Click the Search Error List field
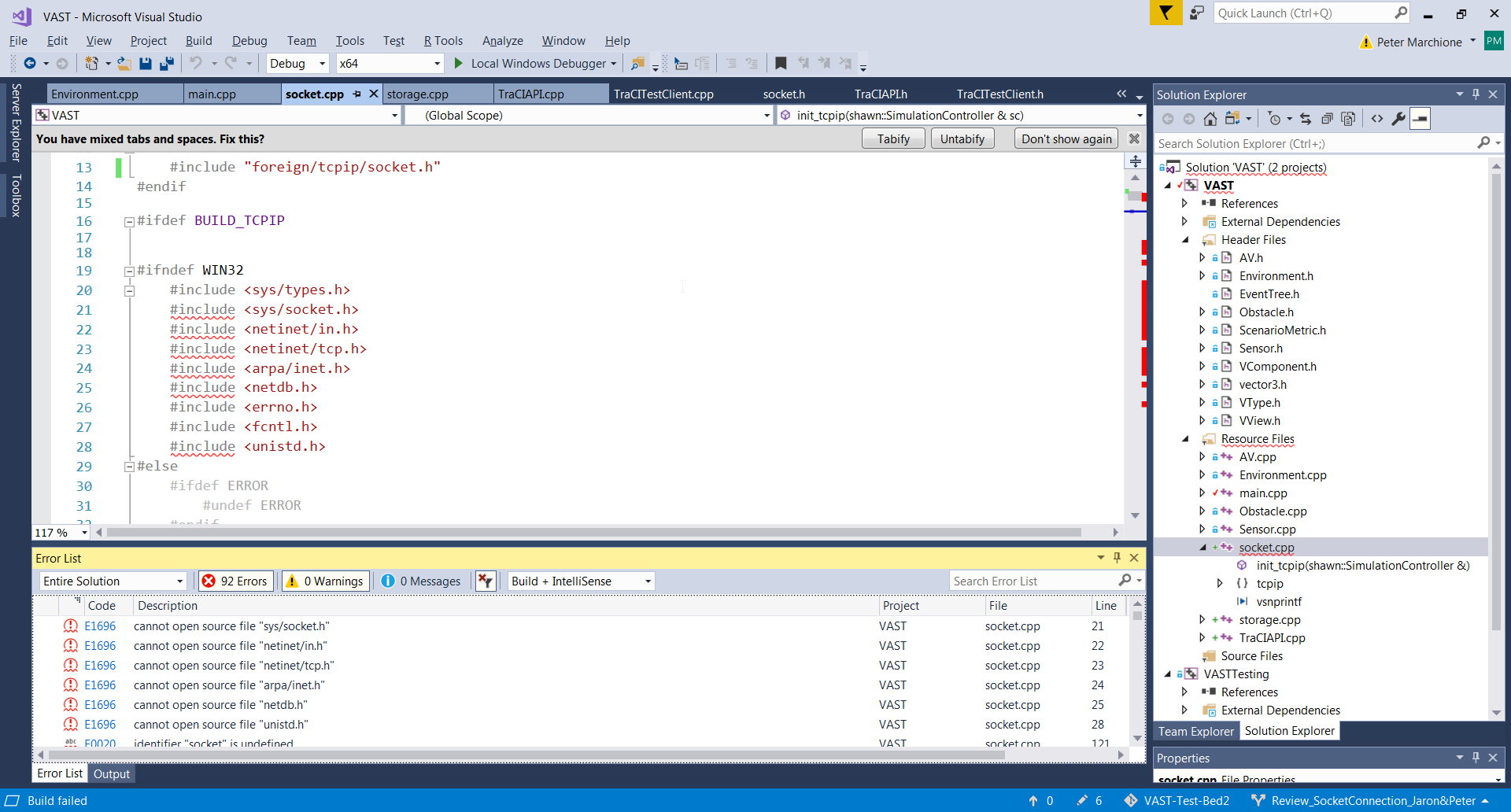This screenshot has width=1511, height=812. pyautogui.click(x=1031, y=581)
